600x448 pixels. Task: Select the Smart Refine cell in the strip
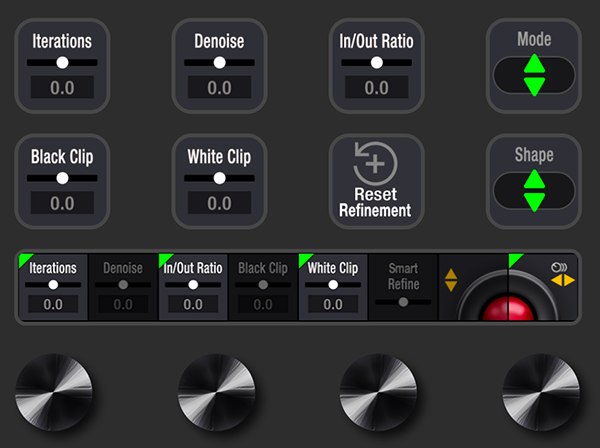[x=403, y=287]
